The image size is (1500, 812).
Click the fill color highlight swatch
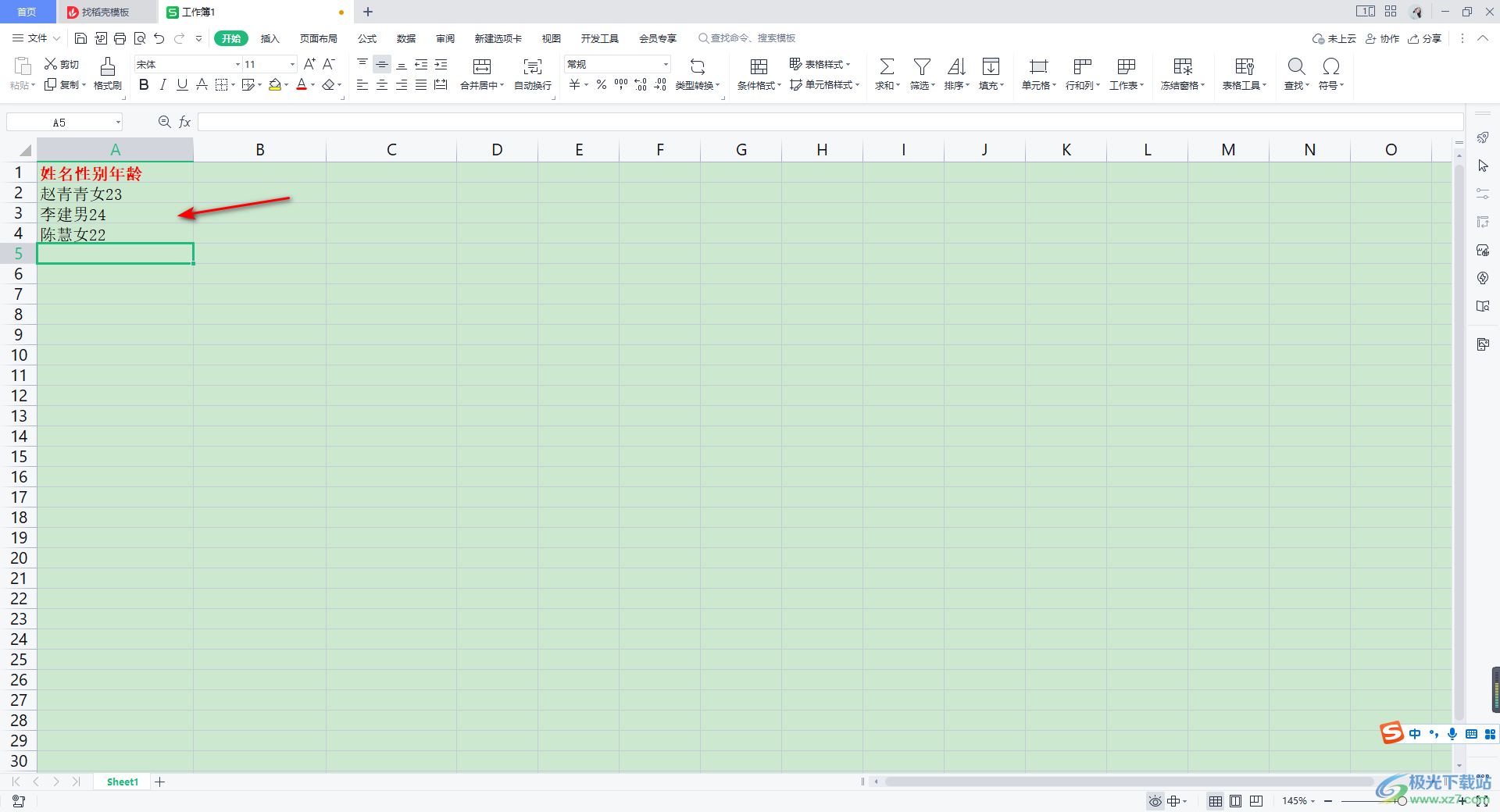(x=275, y=84)
